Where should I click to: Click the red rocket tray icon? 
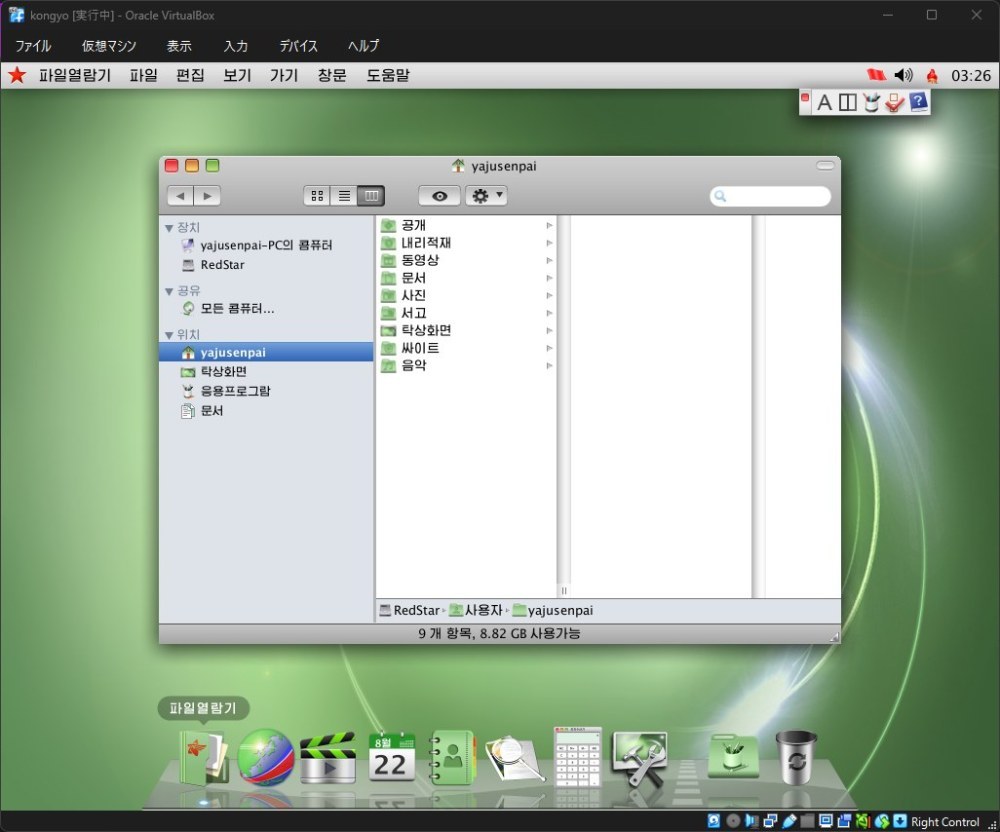[932, 76]
